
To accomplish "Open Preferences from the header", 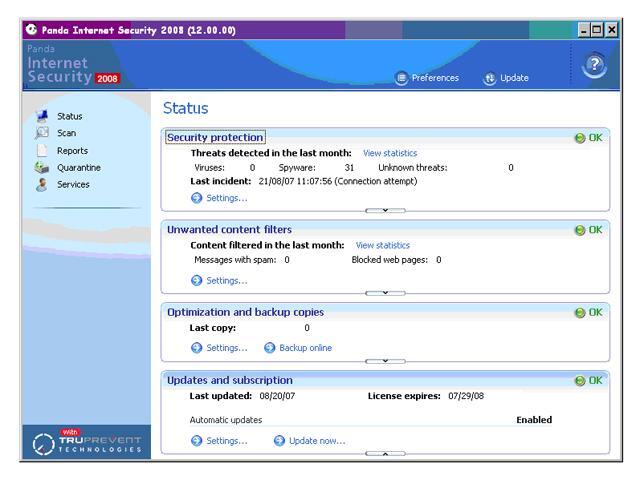I will [x=435, y=78].
